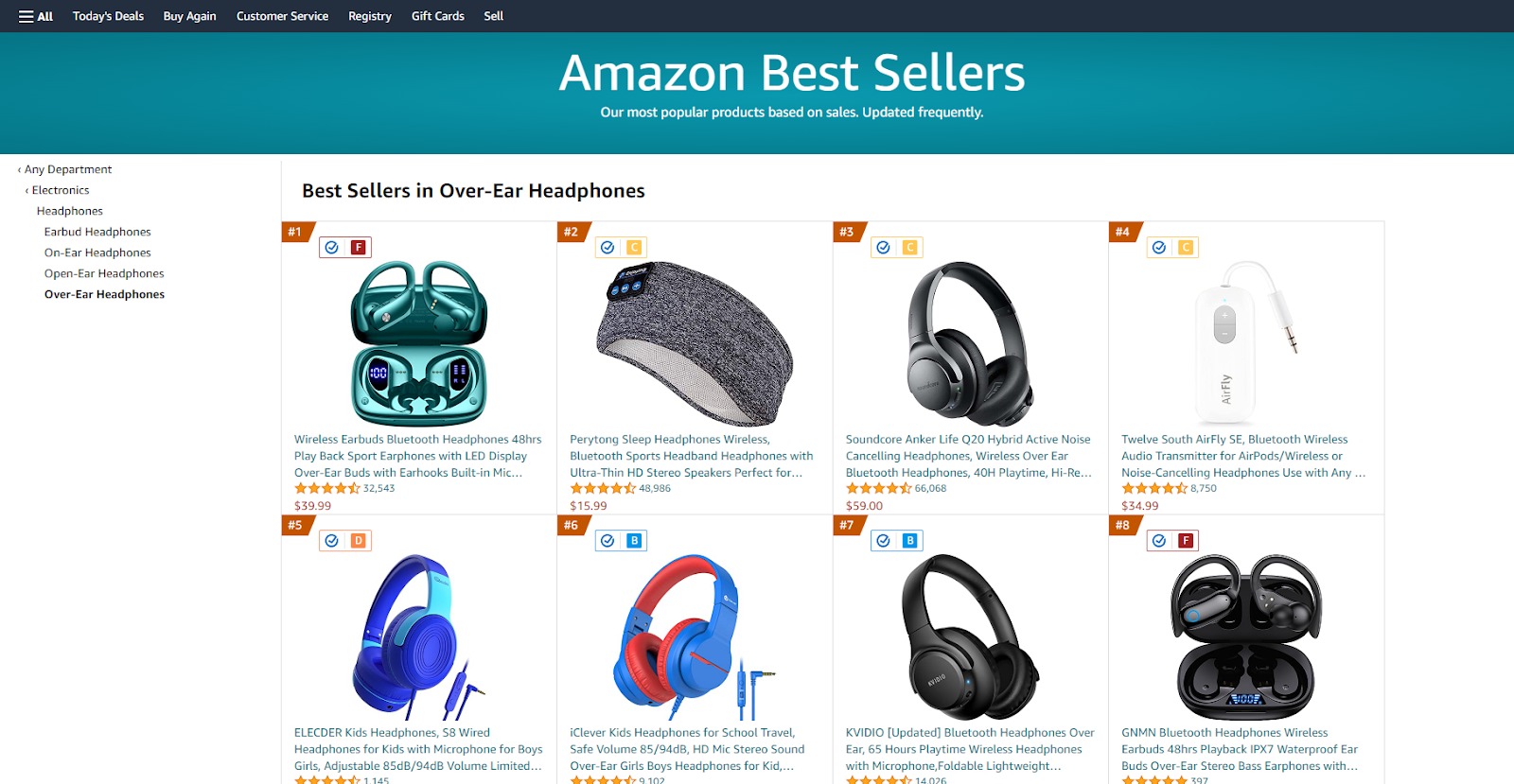Select Open-Ear Headphones category
The image size is (1514, 784).
(x=104, y=273)
